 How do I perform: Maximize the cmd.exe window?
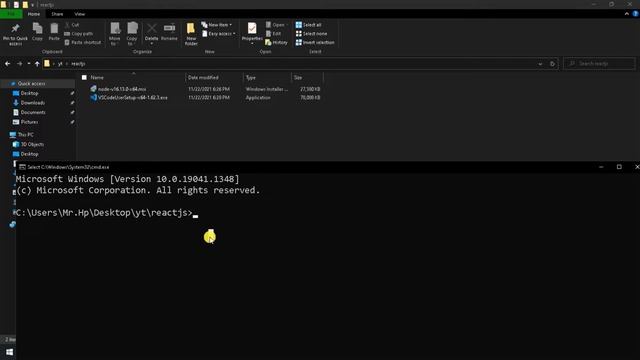[619, 167]
